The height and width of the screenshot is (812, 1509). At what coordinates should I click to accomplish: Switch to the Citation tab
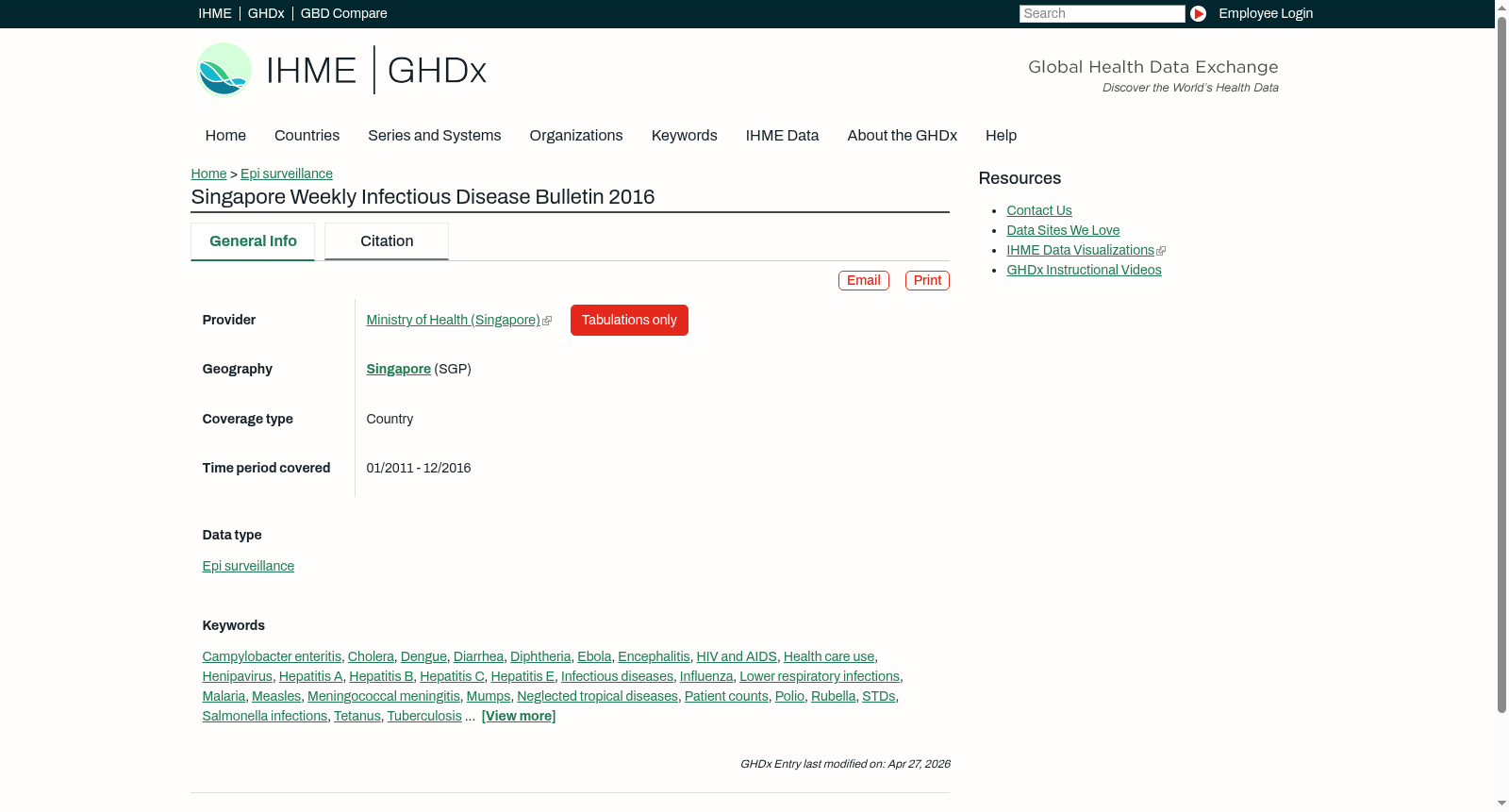(387, 241)
